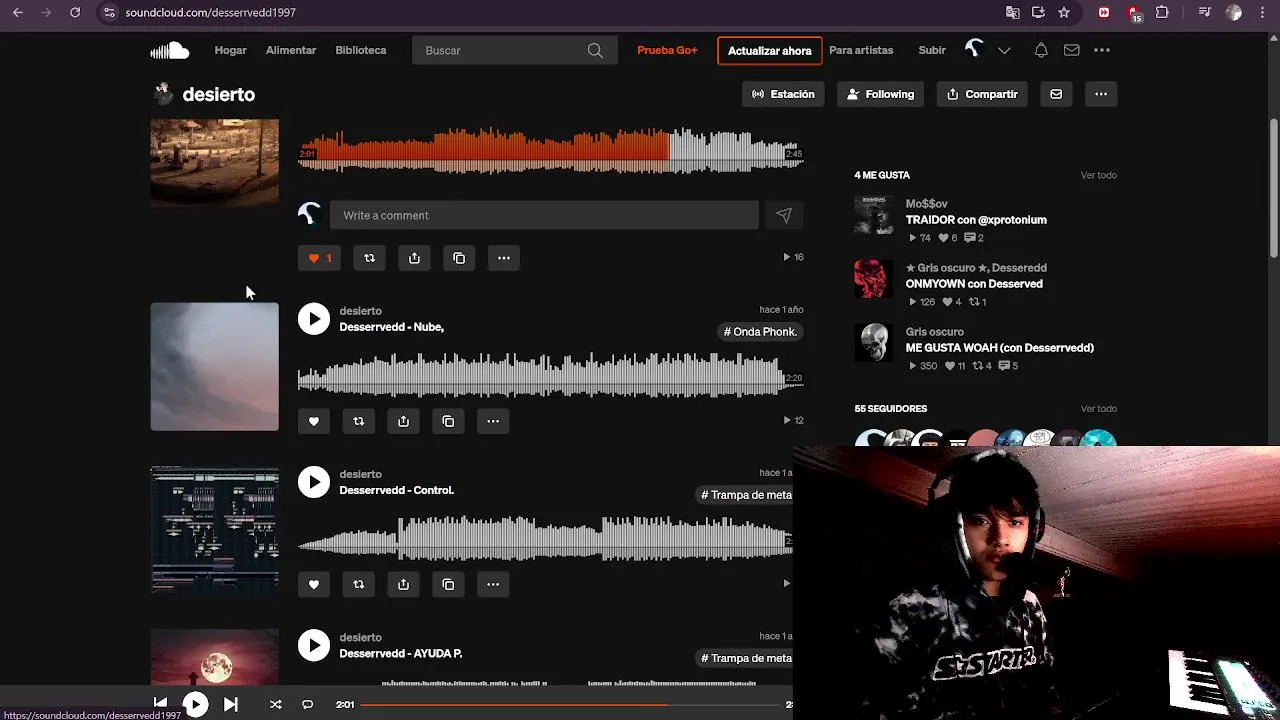Go to Biblioteca in the nav bar
The width and height of the screenshot is (1280, 720).
(x=360, y=50)
